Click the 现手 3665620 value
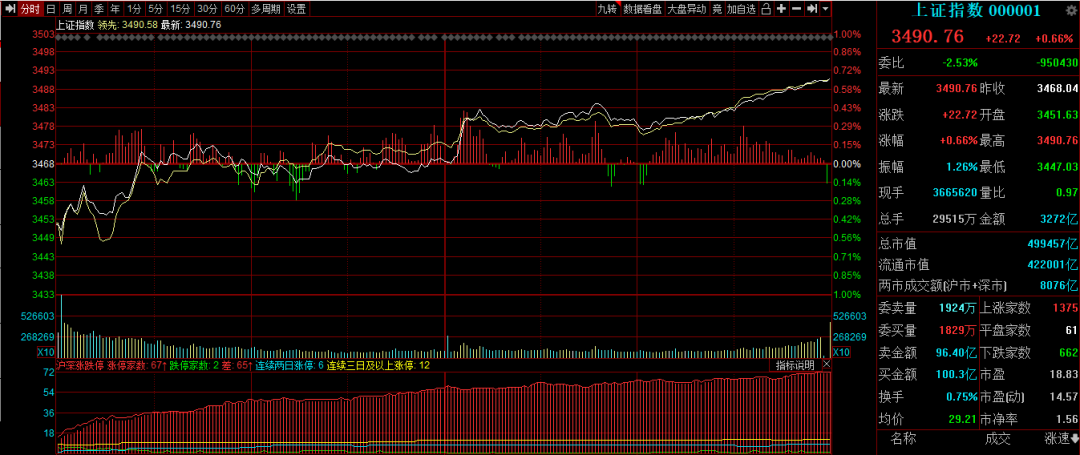Viewport: 1080px width, 455px height. (955, 193)
